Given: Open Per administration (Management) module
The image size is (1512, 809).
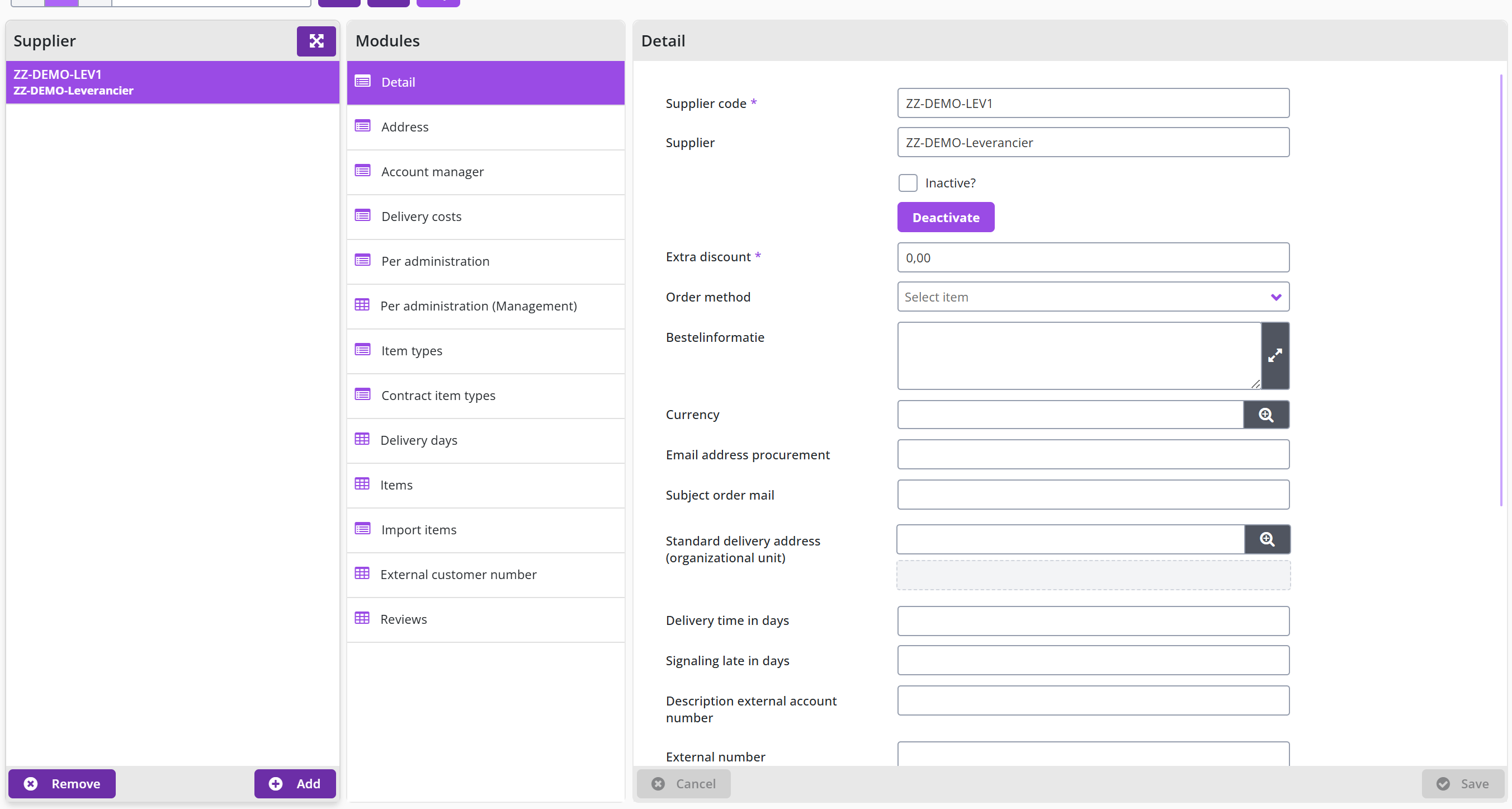Looking at the screenshot, I should [485, 306].
